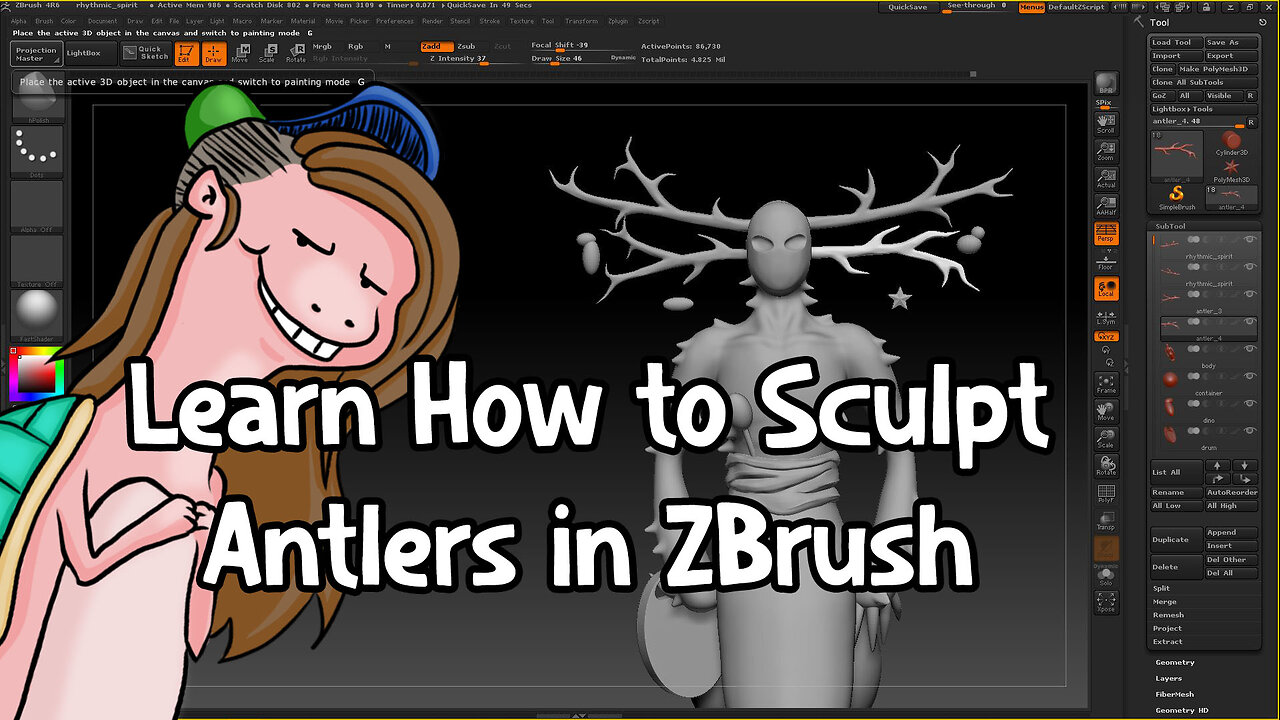
Task: Toggle Transp transparency
Action: coord(1106,521)
